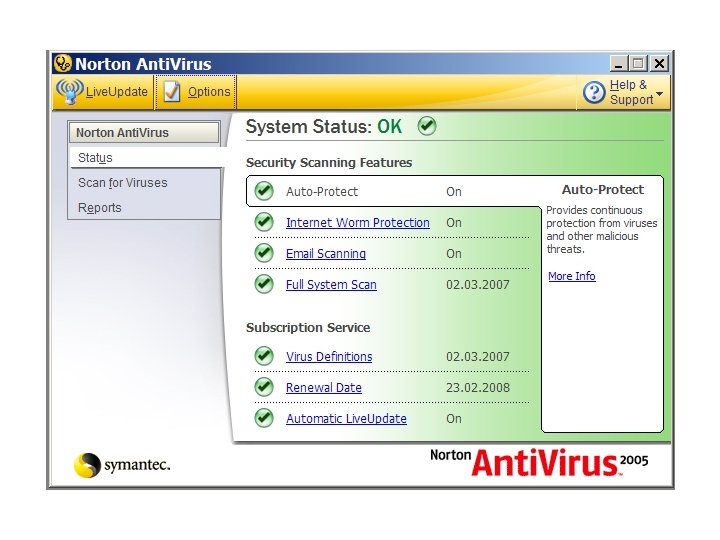This screenshot has width=720, height=540.
Task: Close the Norton AntiVirus window
Action: 659,63
